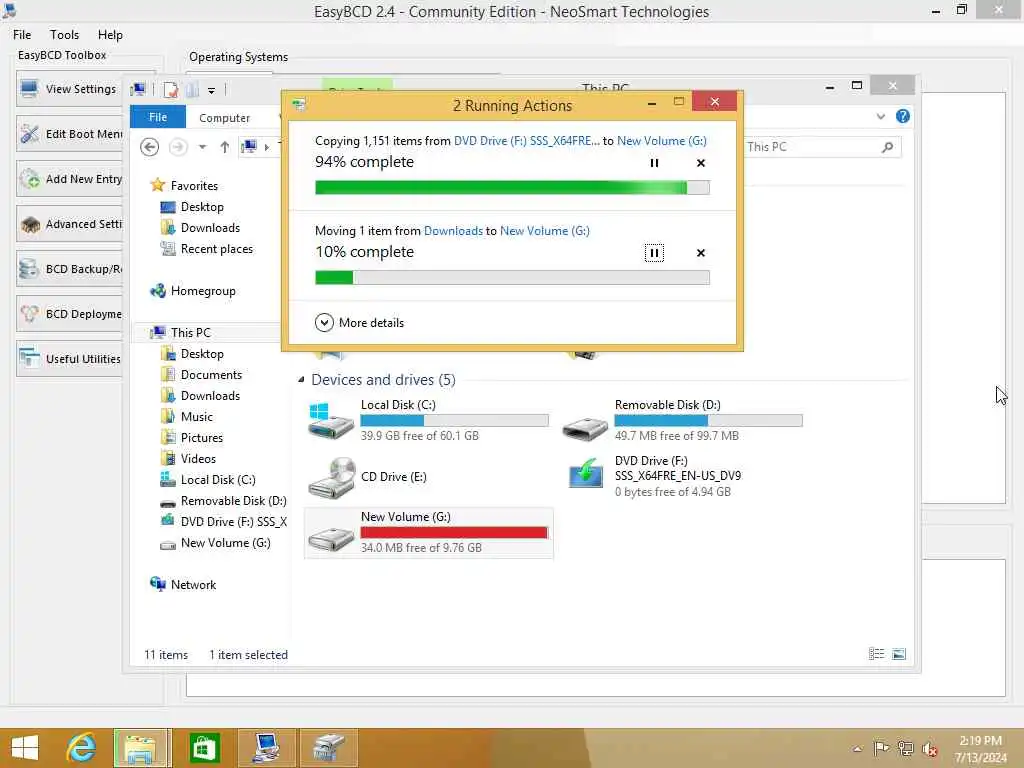Open the File tab in Explorer ribbon
Image resolution: width=1024 pixels, height=768 pixels.
point(157,117)
